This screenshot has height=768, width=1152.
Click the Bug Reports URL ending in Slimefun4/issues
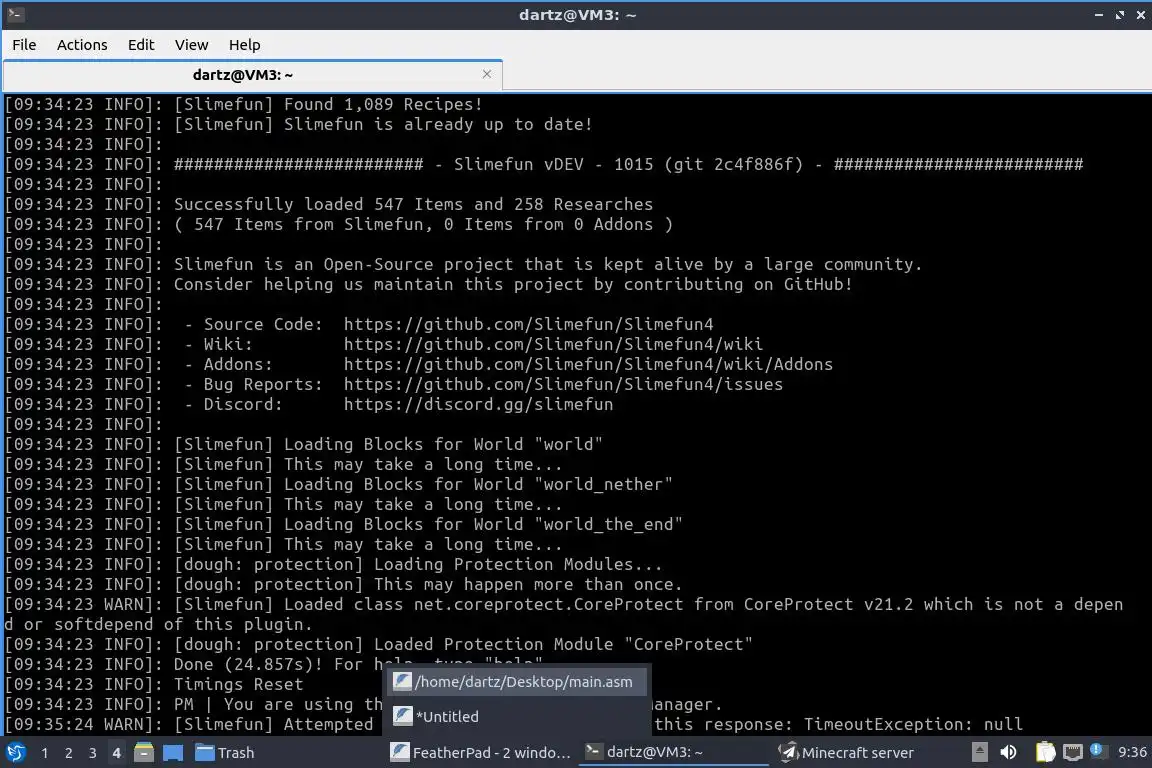(564, 384)
